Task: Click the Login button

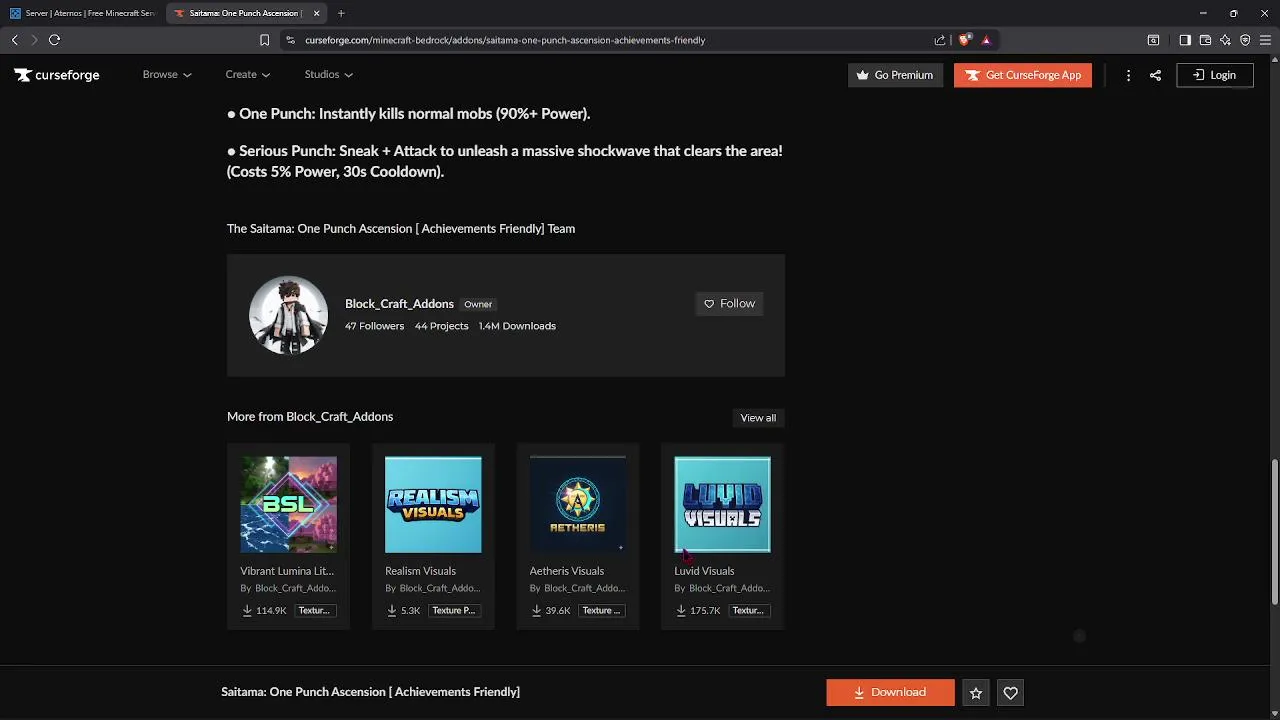Action: click(1214, 75)
